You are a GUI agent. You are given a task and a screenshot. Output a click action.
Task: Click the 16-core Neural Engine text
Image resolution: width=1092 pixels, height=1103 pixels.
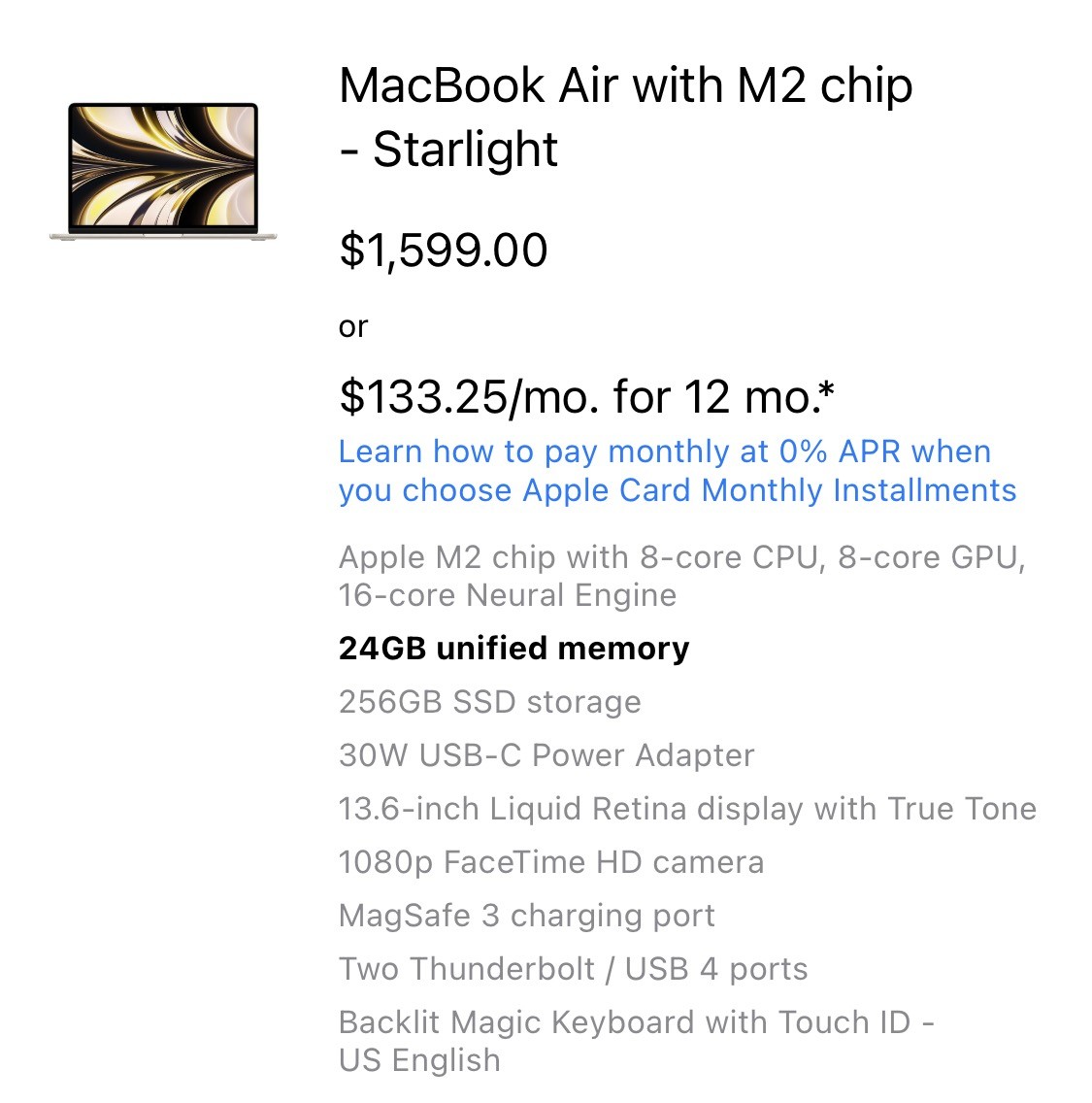pos(507,595)
